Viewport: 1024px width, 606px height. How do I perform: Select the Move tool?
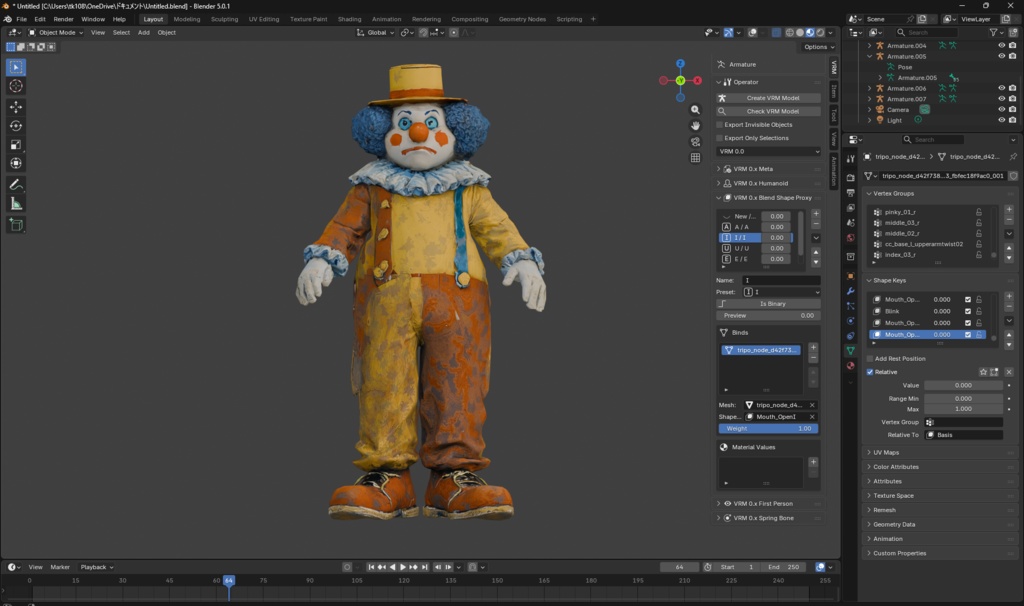[x=16, y=107]
